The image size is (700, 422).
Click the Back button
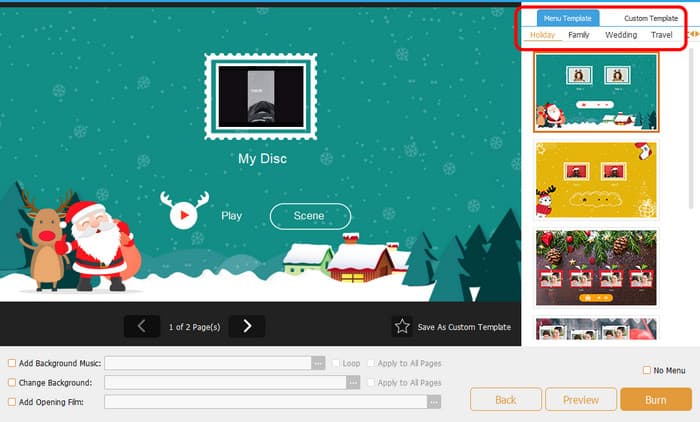506,399
